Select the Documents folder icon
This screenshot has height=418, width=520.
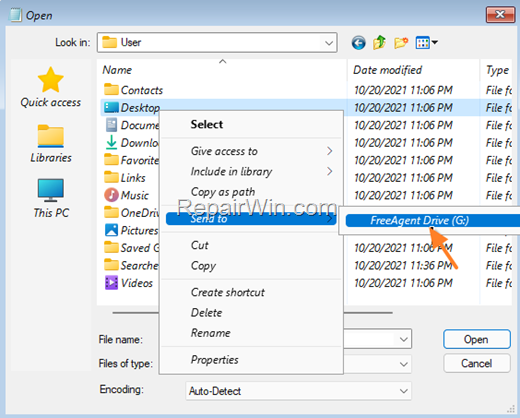pyautogui.click(x=111, y=125)
